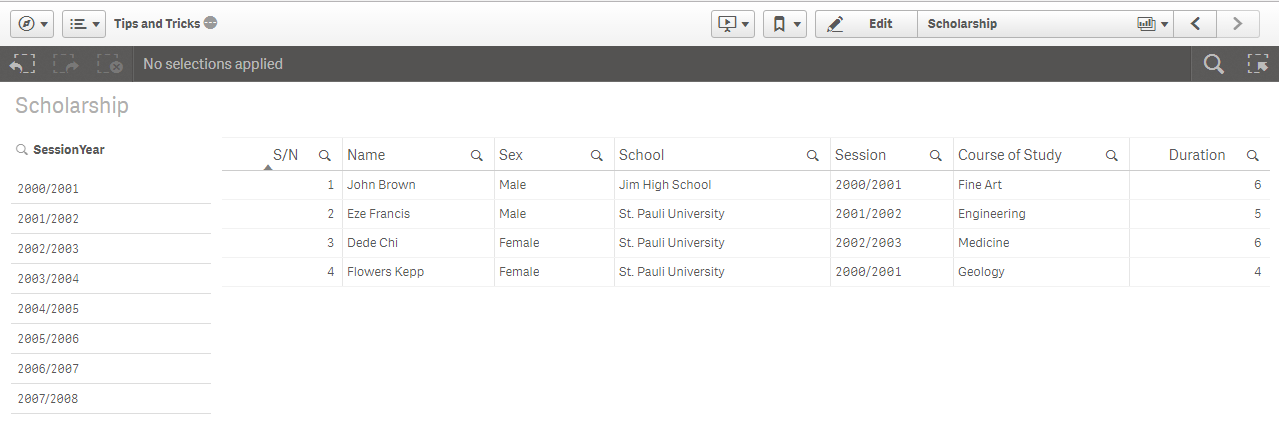Open the selections tool icon
The width and height of the screenshot is (1279, 441).
pyautogui.click(x=1257, y=64)
